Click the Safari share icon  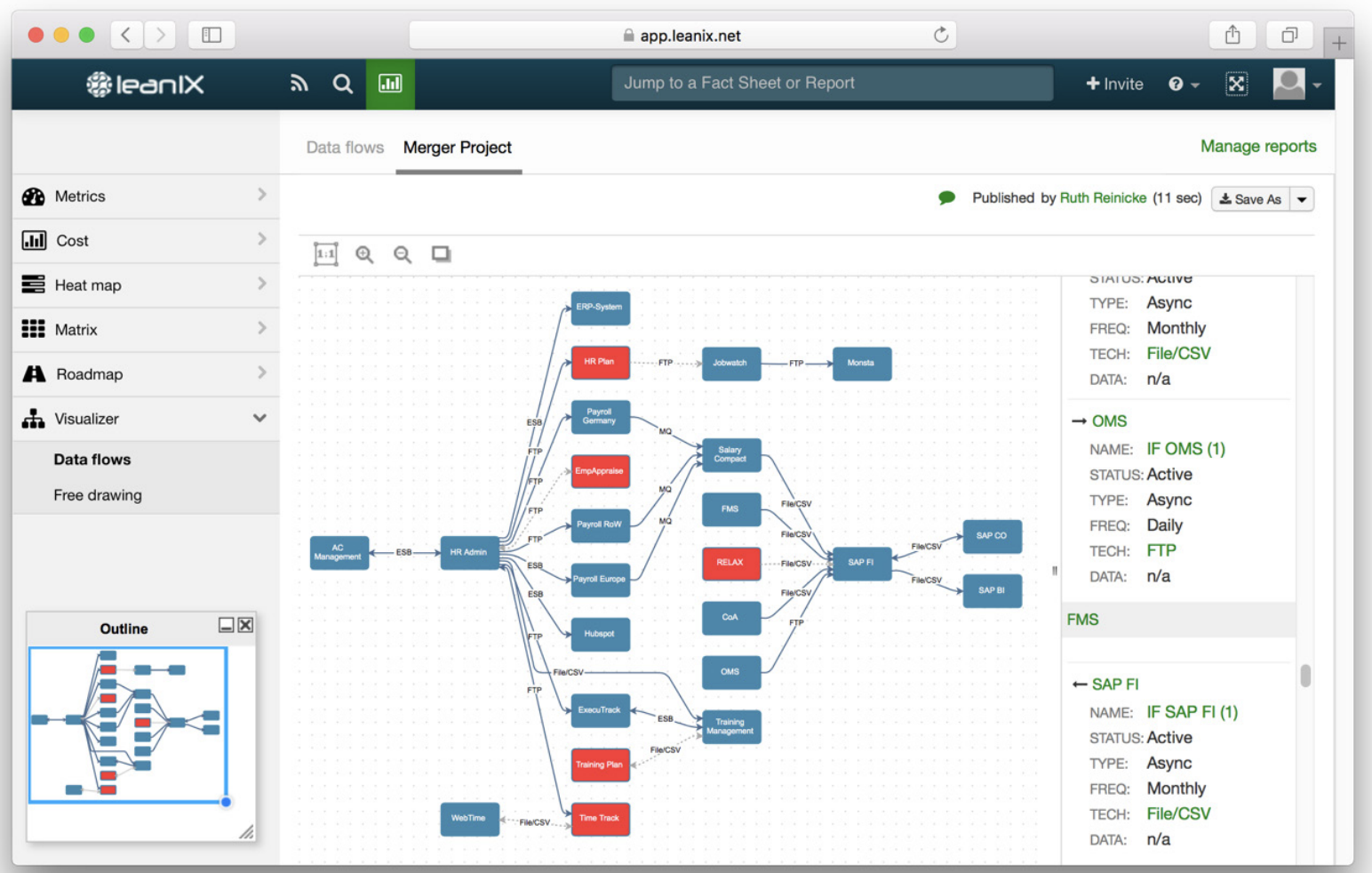(x=1232, y=35)
